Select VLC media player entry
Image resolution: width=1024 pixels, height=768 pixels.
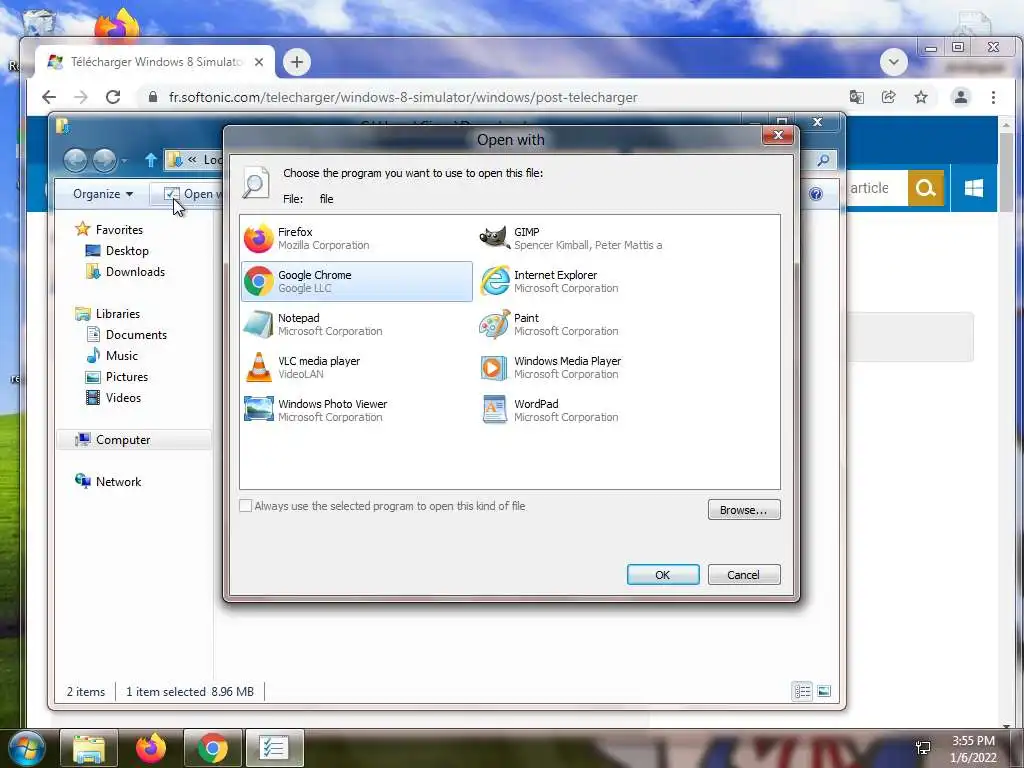pyautogui.click(x=357, y=368)
